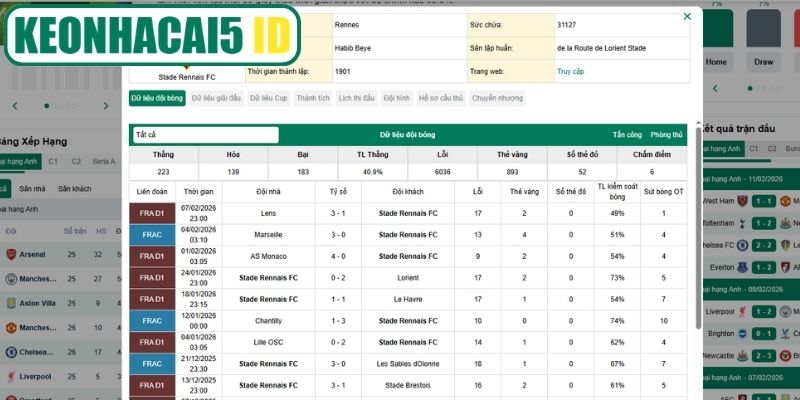
Task: Close the team data popup
Action: tap(687, 16)
